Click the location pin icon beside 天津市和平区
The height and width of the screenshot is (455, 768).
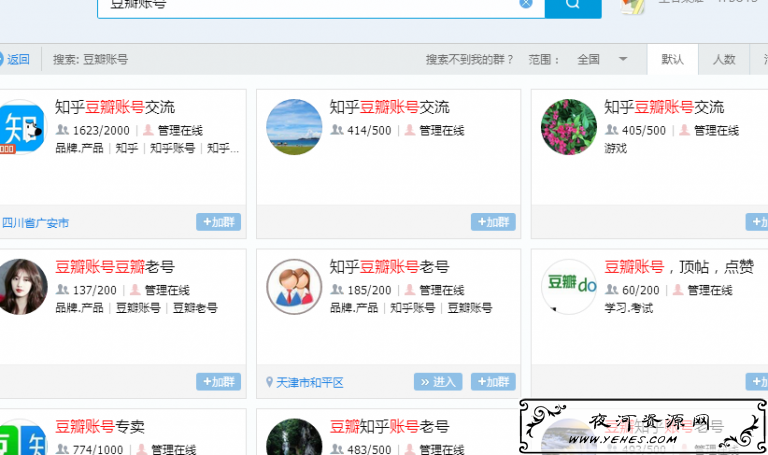(269, 382)
